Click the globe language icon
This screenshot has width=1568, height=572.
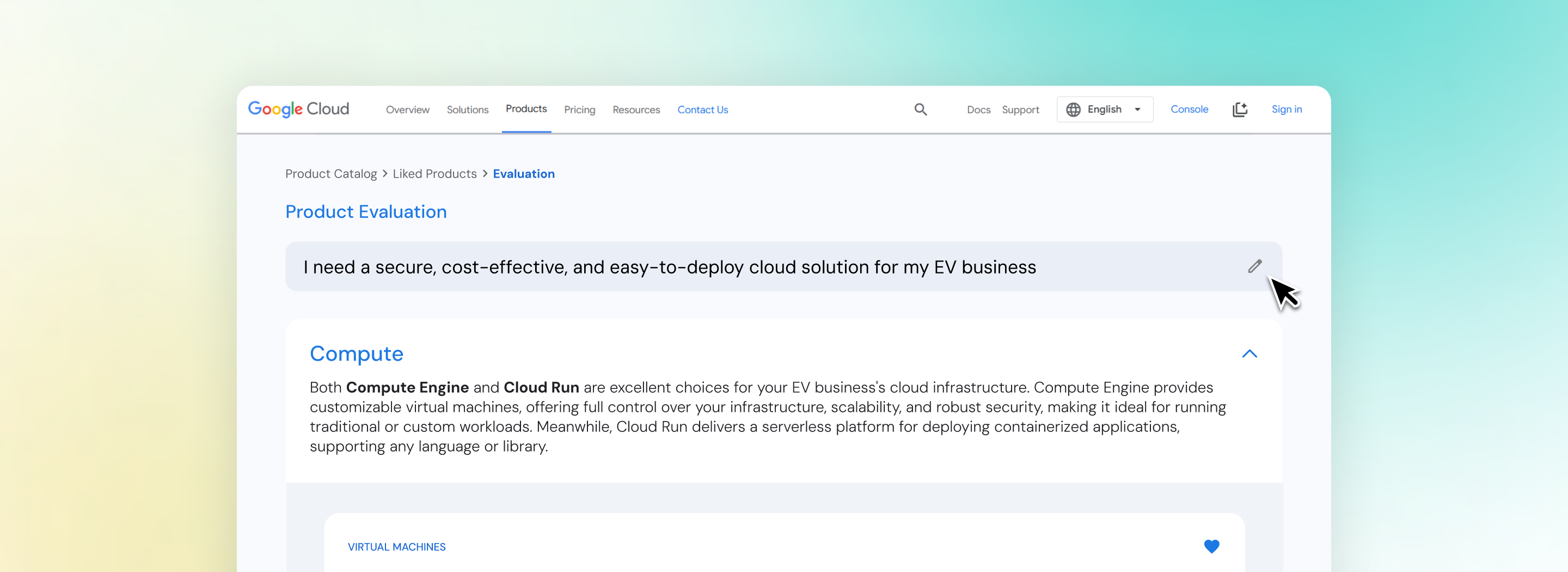pyautogui.click(x=1073, y=109)
